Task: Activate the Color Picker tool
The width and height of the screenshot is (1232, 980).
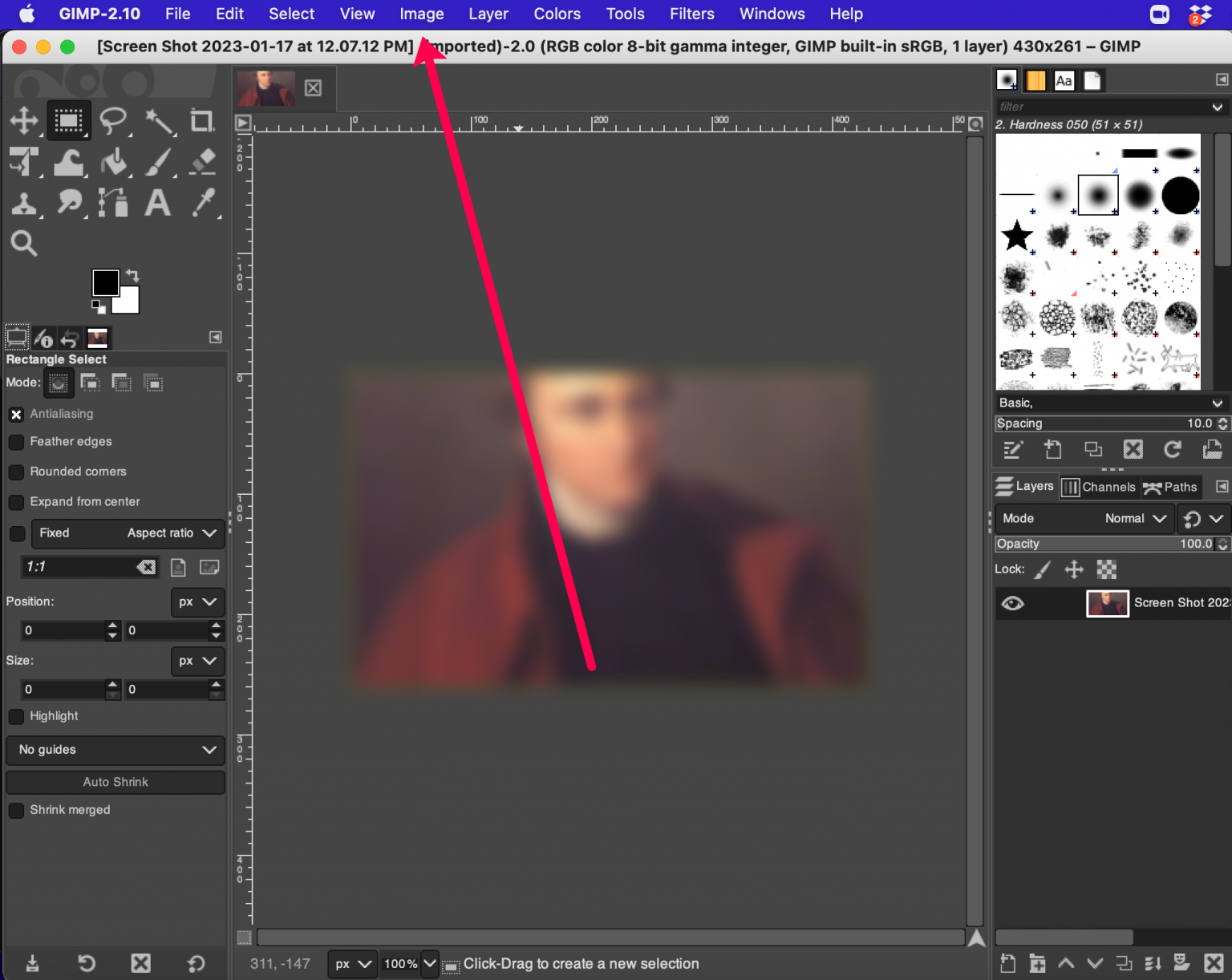Action: point(203,203)
